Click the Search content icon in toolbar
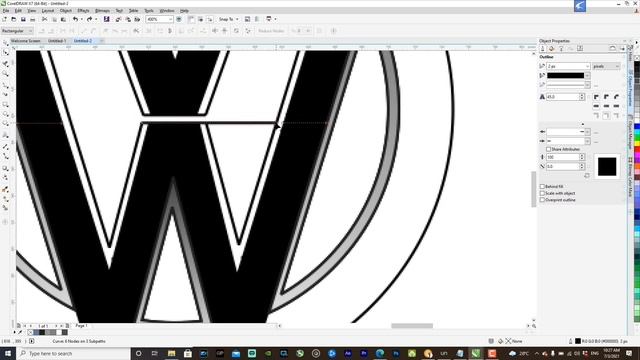The height and width of the screenshot is (360, 640). coord(107,19)
